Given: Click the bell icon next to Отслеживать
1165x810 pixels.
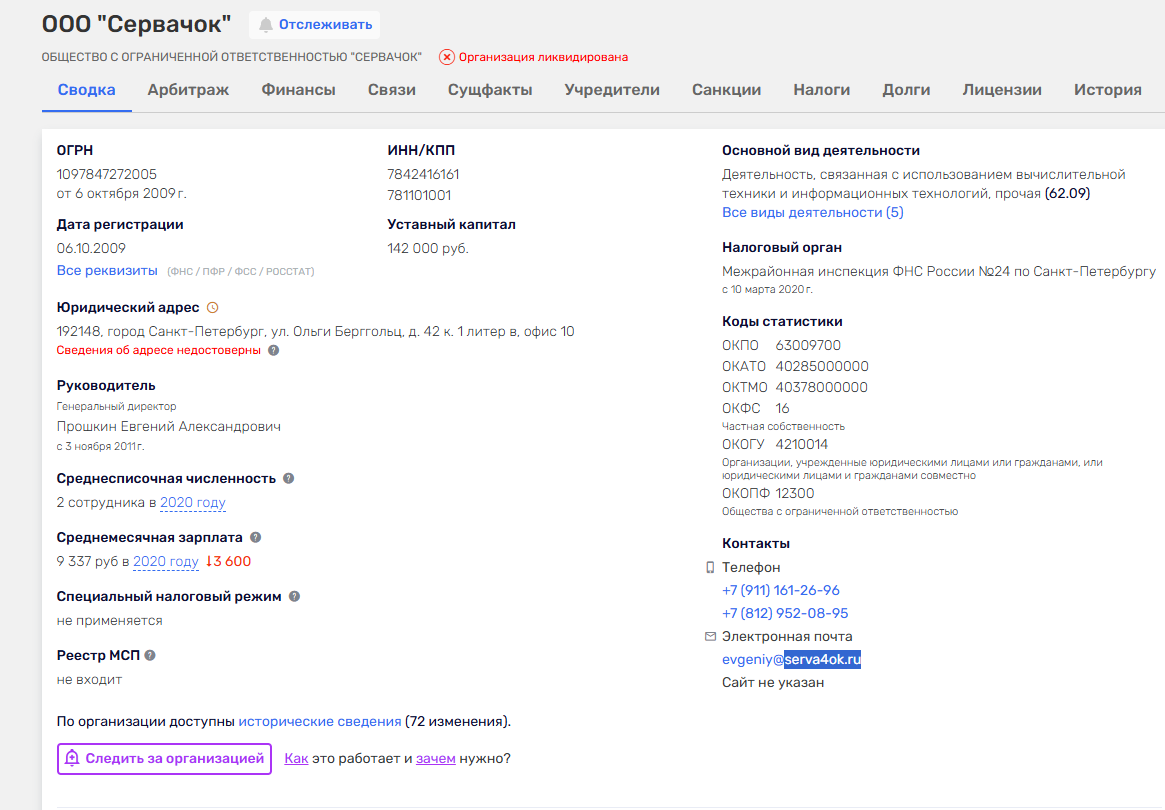Looking at the screenshot, I should point(265,25).
